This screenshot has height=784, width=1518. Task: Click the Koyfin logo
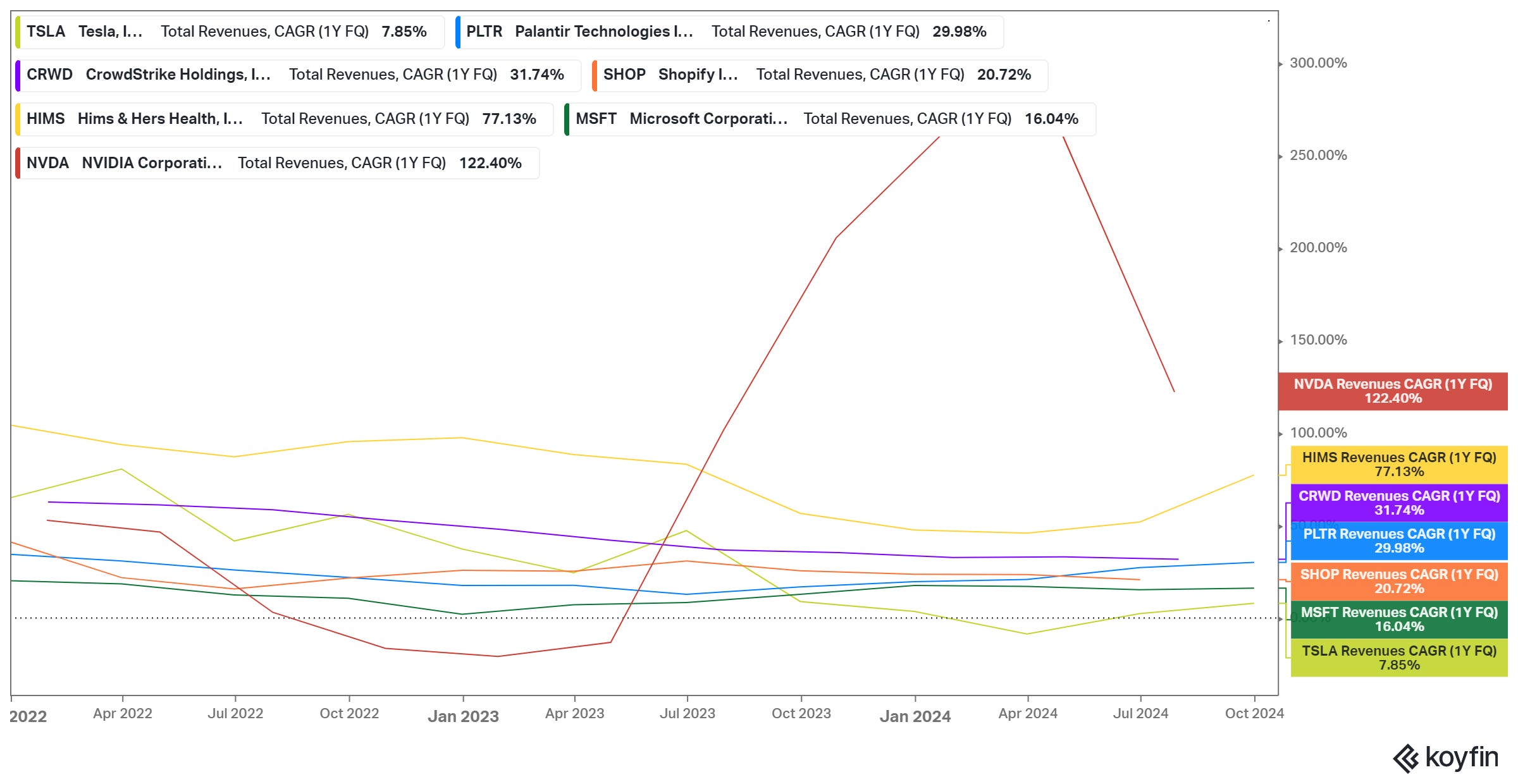1446,758
